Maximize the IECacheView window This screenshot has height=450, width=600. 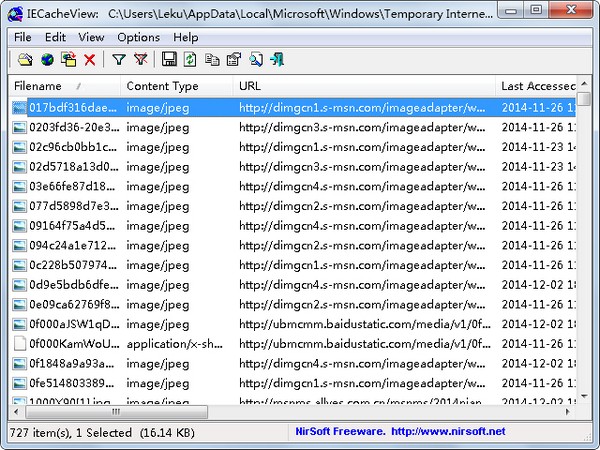point(536,10)
